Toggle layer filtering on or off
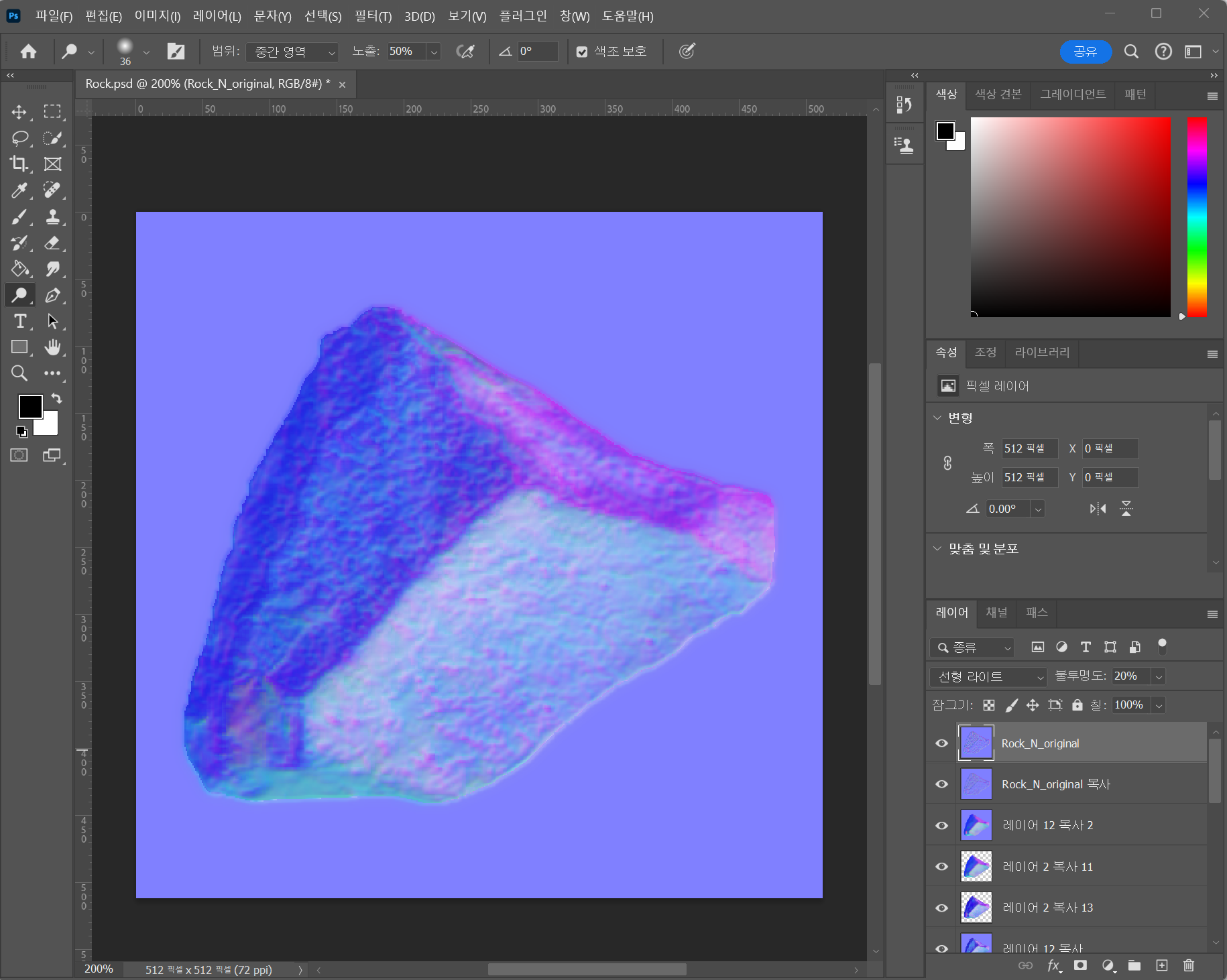 coord(1162,646)
